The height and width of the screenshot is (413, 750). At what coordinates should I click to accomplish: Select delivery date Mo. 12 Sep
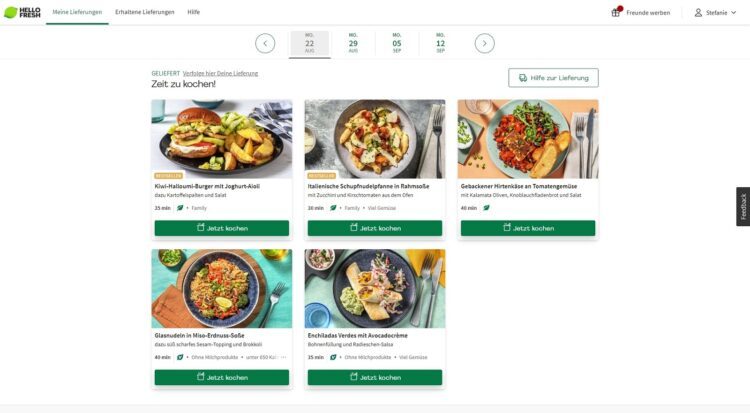(441, 43)
